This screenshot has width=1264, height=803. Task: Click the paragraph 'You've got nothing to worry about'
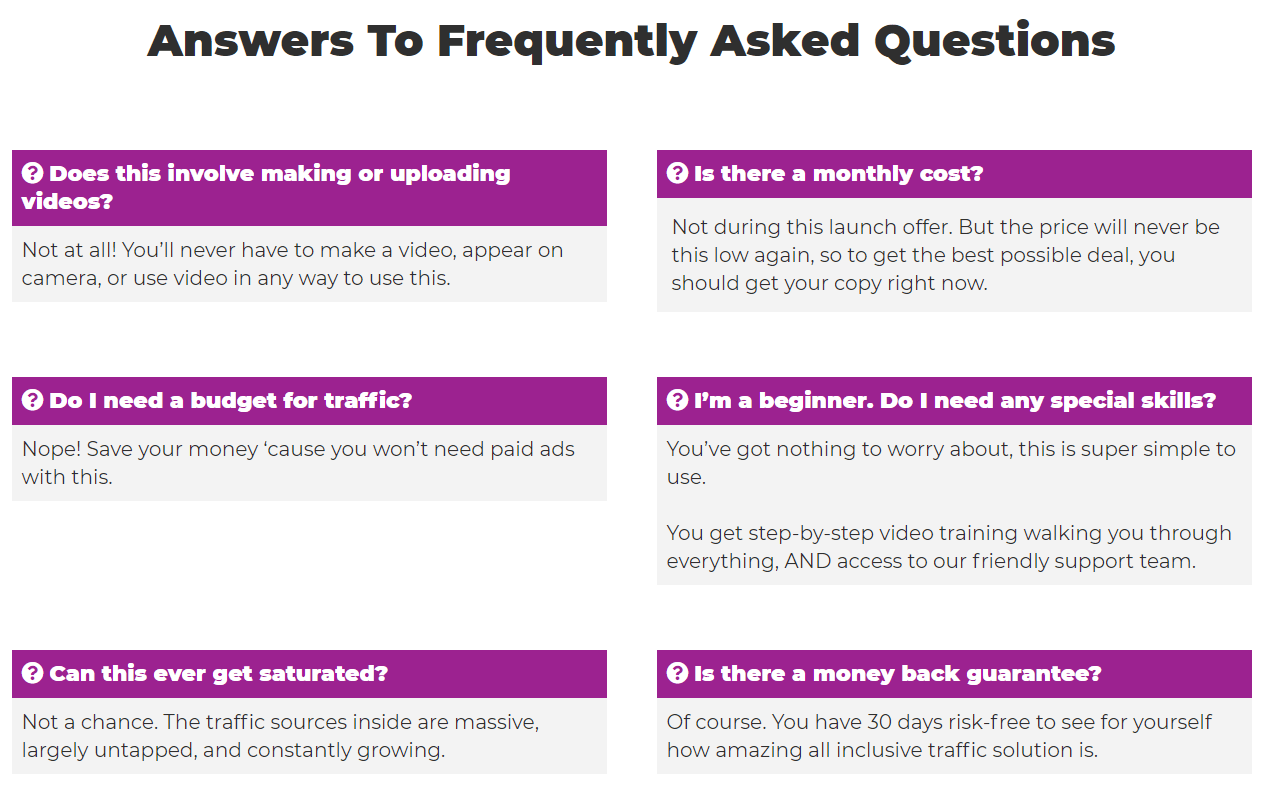pyautogui.click(x=952, y=463)
